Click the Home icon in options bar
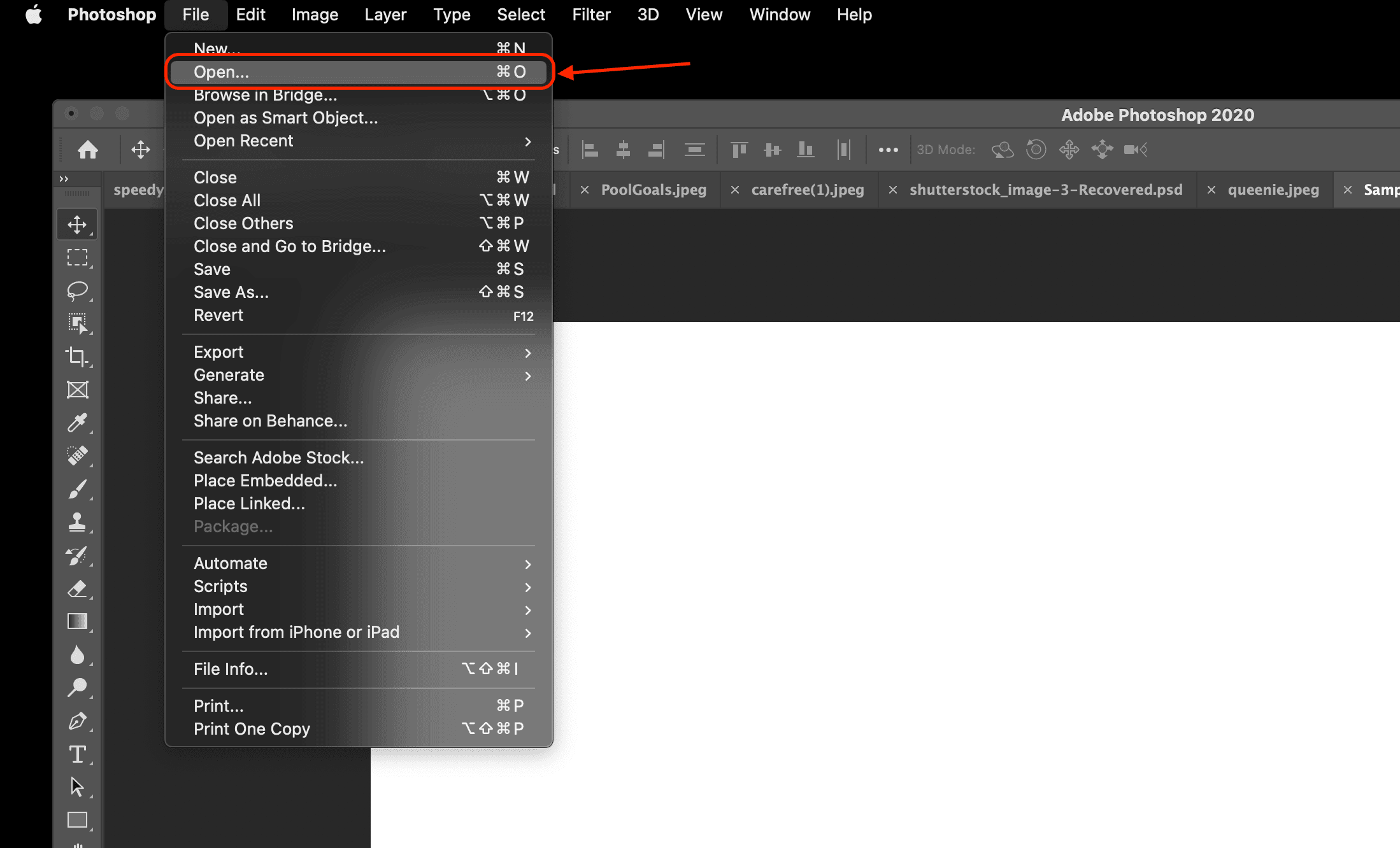The height and width of the screenshot is (848, 1400). (88, 150)
